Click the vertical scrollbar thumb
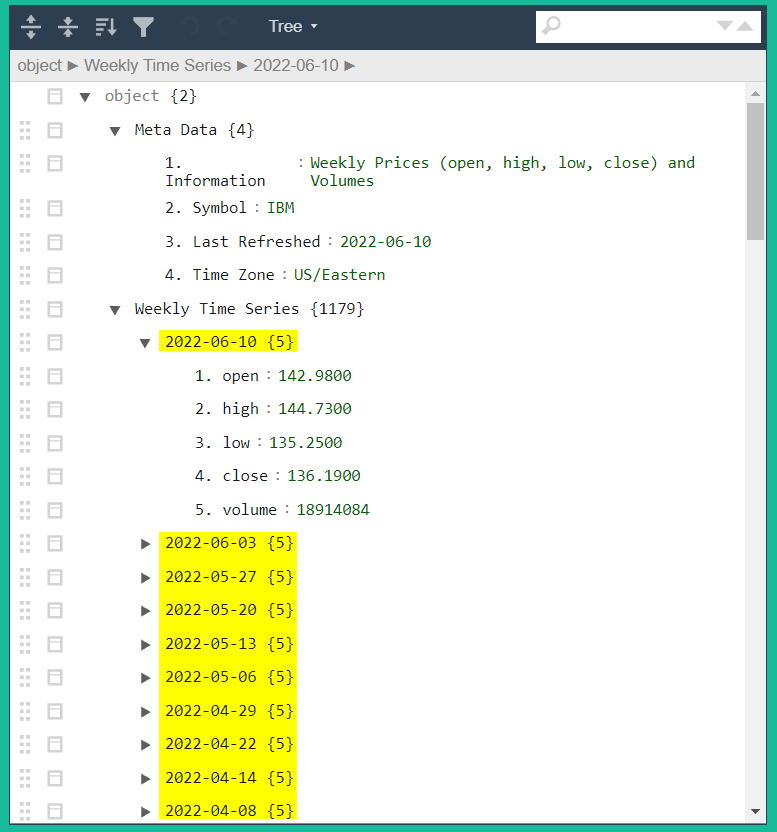 pos(755,170)
